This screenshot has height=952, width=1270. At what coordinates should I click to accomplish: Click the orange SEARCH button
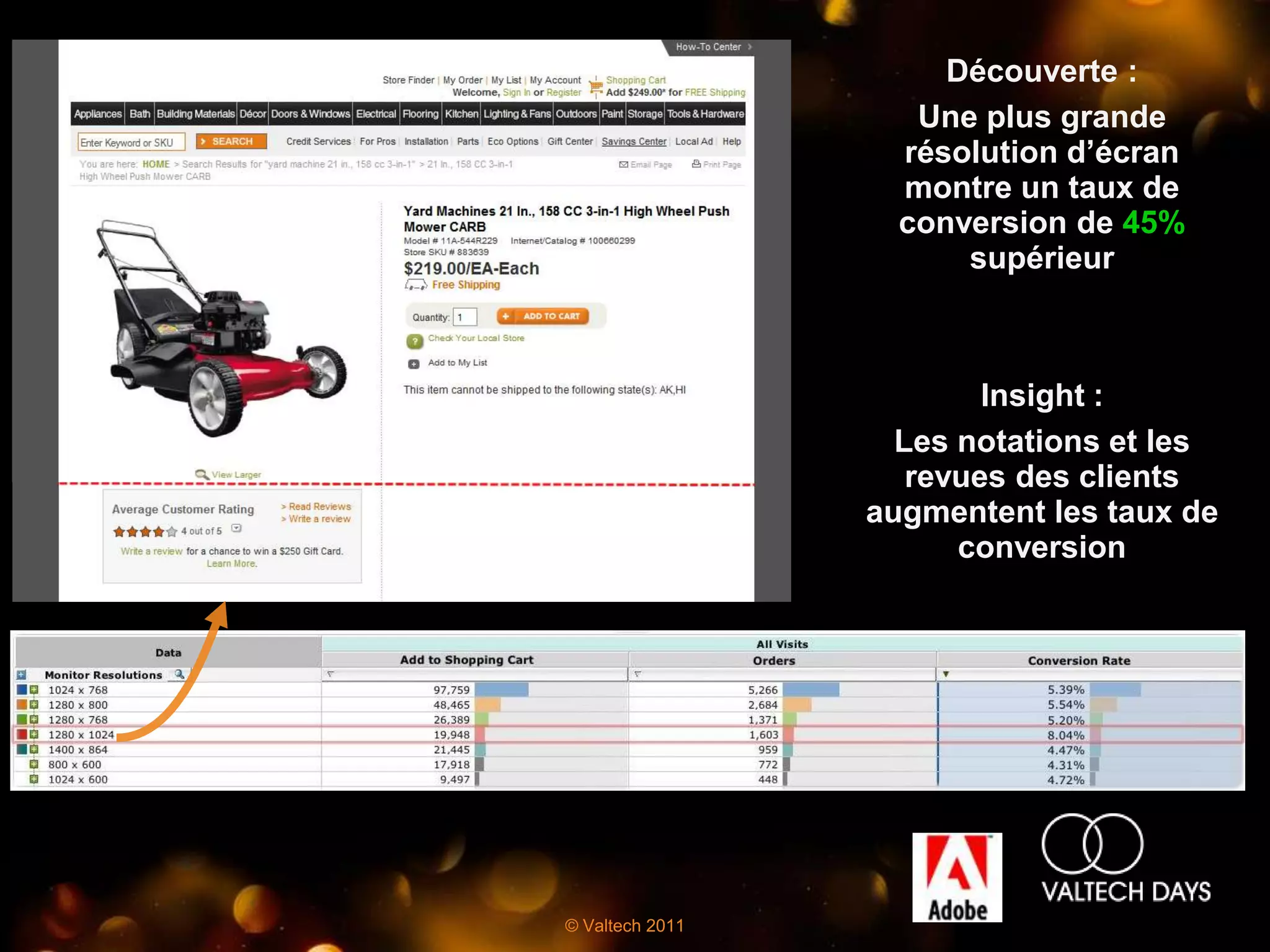tap(231, 141)
